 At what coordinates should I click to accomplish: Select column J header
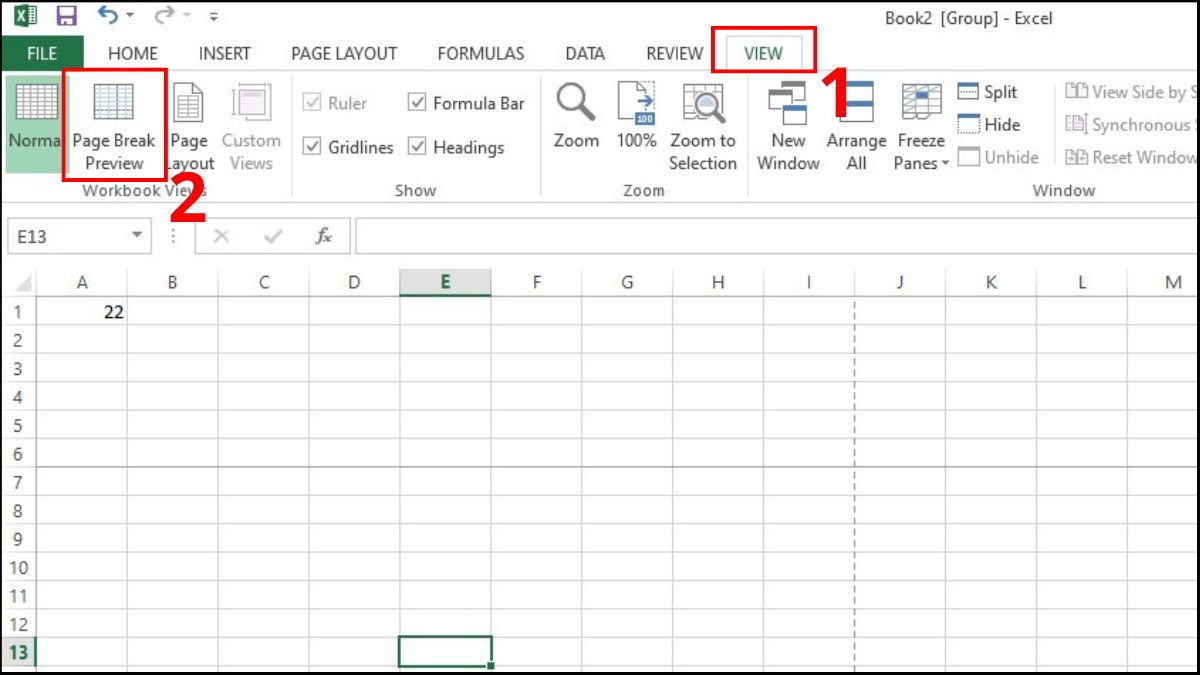tap(900, 283)
